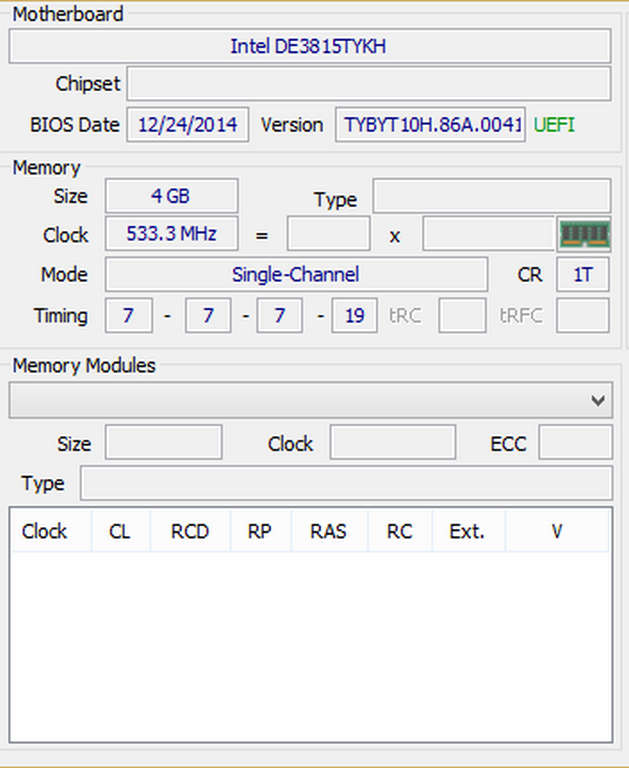
Task: Click the CR 1T field
Action: (x=582, y=275)
